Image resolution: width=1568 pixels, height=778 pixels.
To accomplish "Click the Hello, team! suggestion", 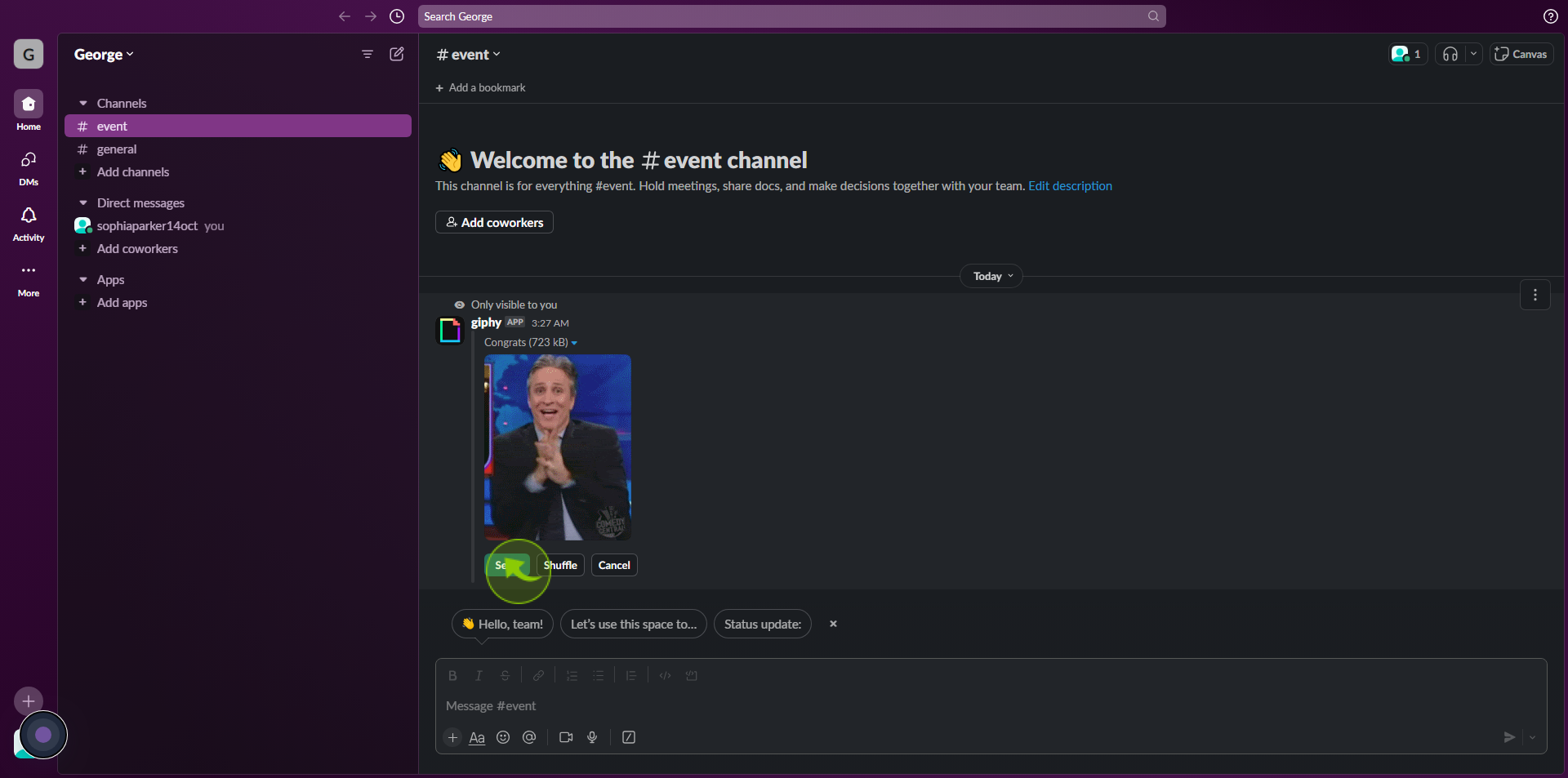I will (502, 624).
